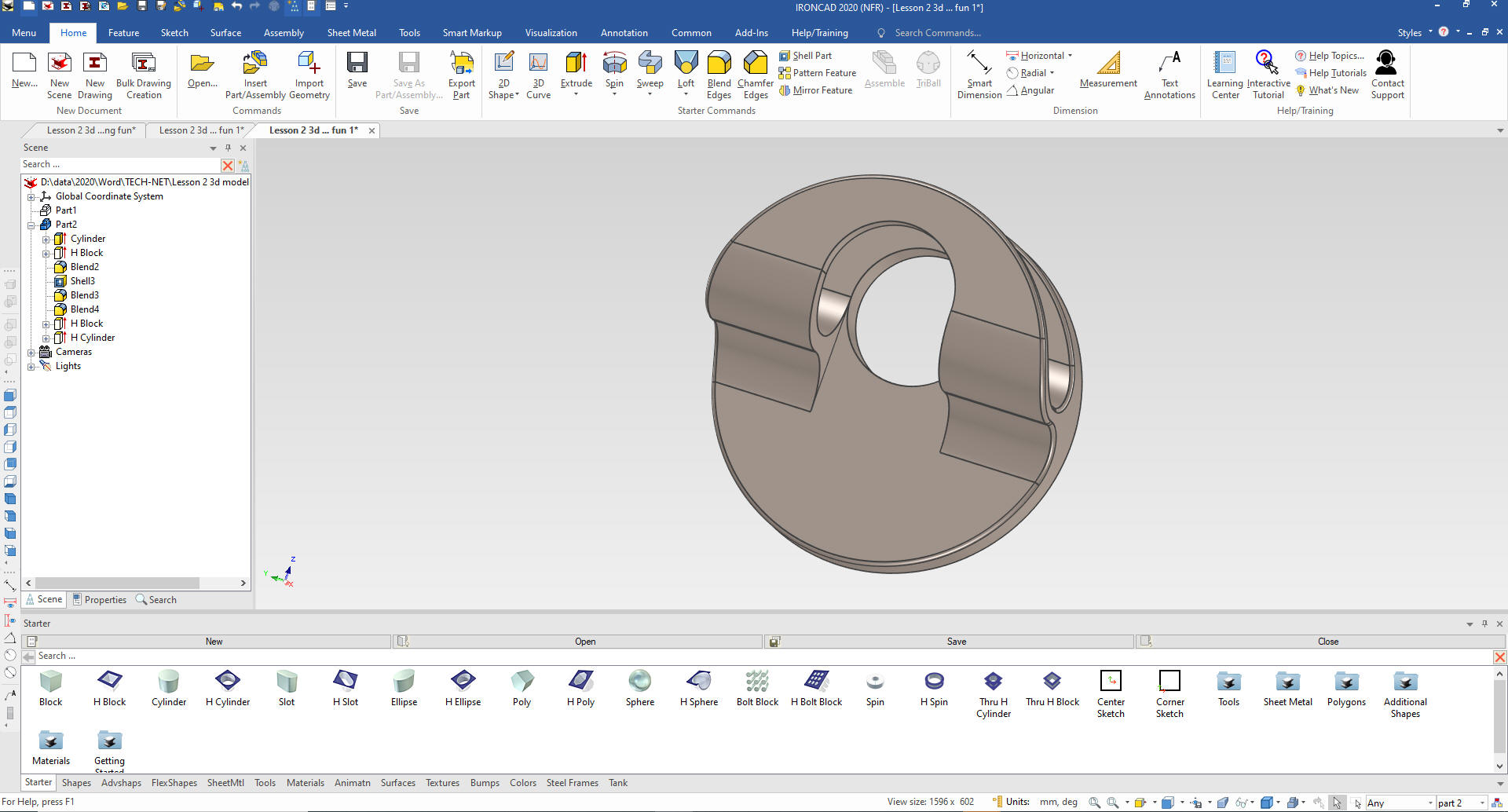This screenshot has height=812, width=1508.
Task: Open the Horizontal dimension dropdown
Action: click(x=1070, y=56)
